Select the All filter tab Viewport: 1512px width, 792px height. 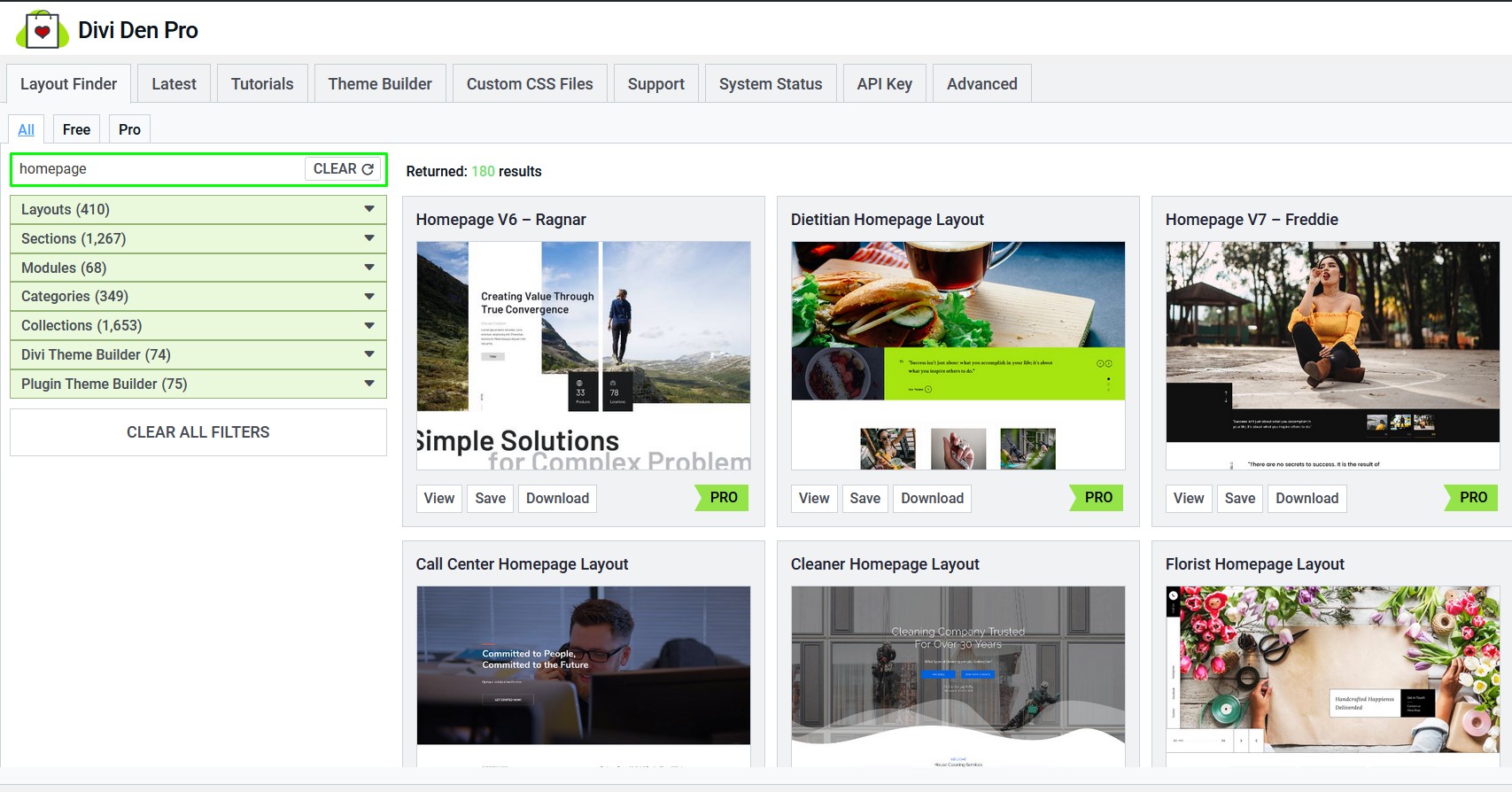pyautogui.click(x=27, y=129)
